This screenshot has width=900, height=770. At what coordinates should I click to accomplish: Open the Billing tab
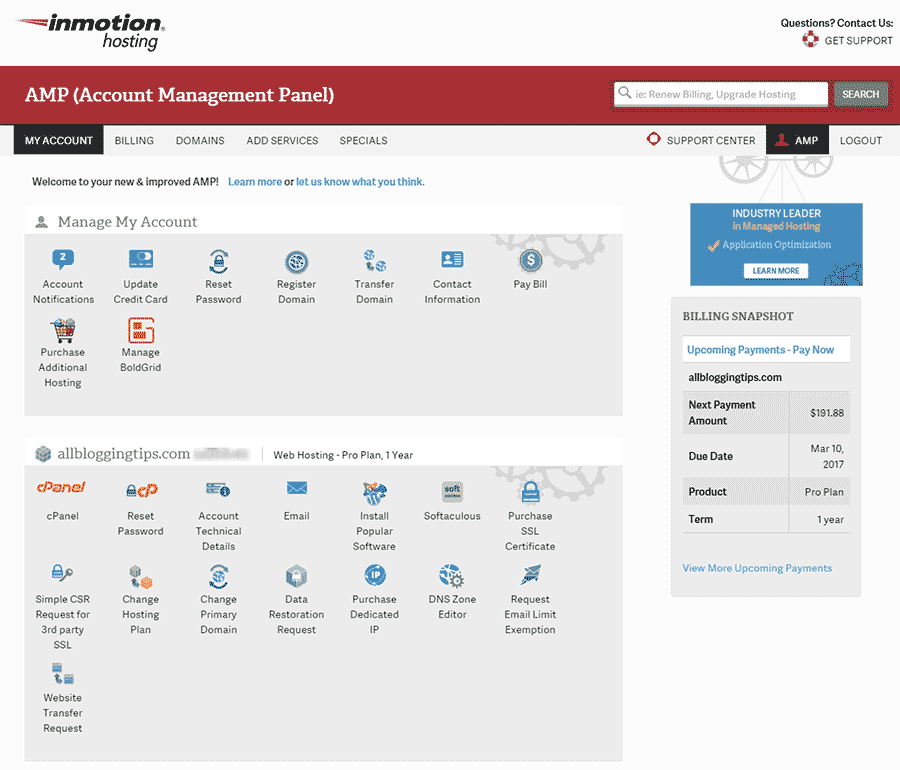pos(134,141)
